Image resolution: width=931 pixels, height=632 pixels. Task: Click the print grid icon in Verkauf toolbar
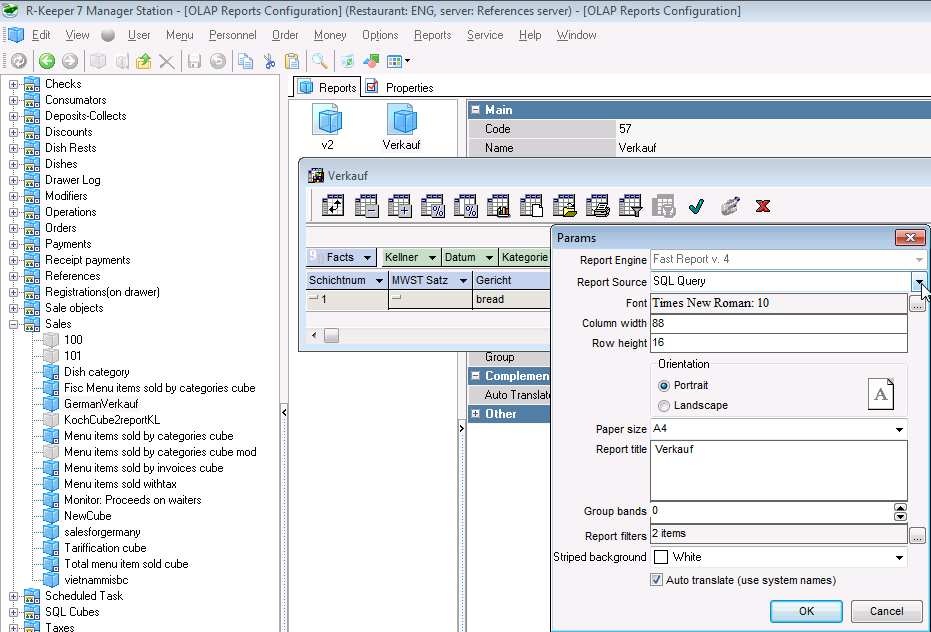[x=598, y=206]
